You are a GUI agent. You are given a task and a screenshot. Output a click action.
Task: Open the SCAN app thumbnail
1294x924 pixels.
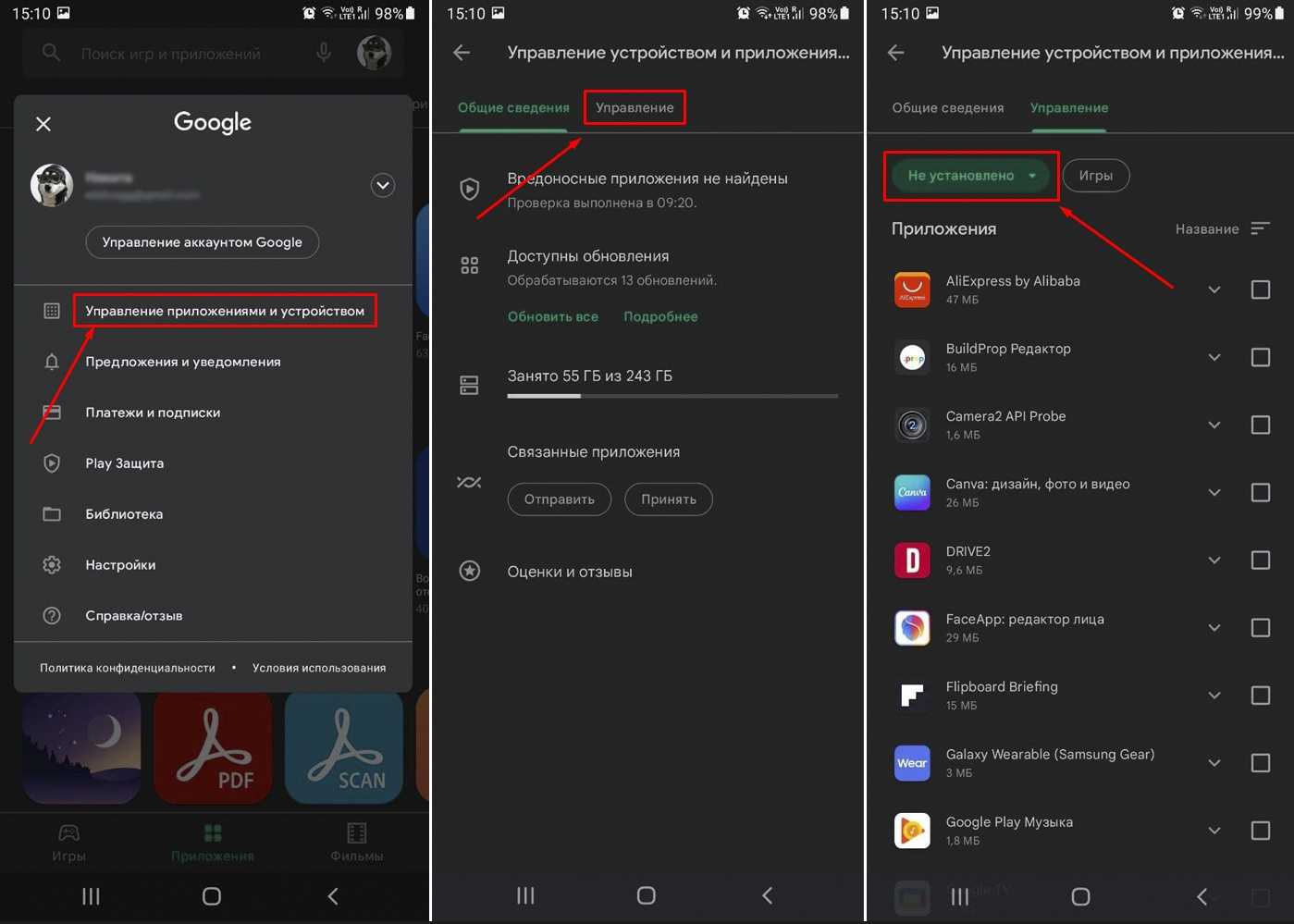tap(344, 748)
